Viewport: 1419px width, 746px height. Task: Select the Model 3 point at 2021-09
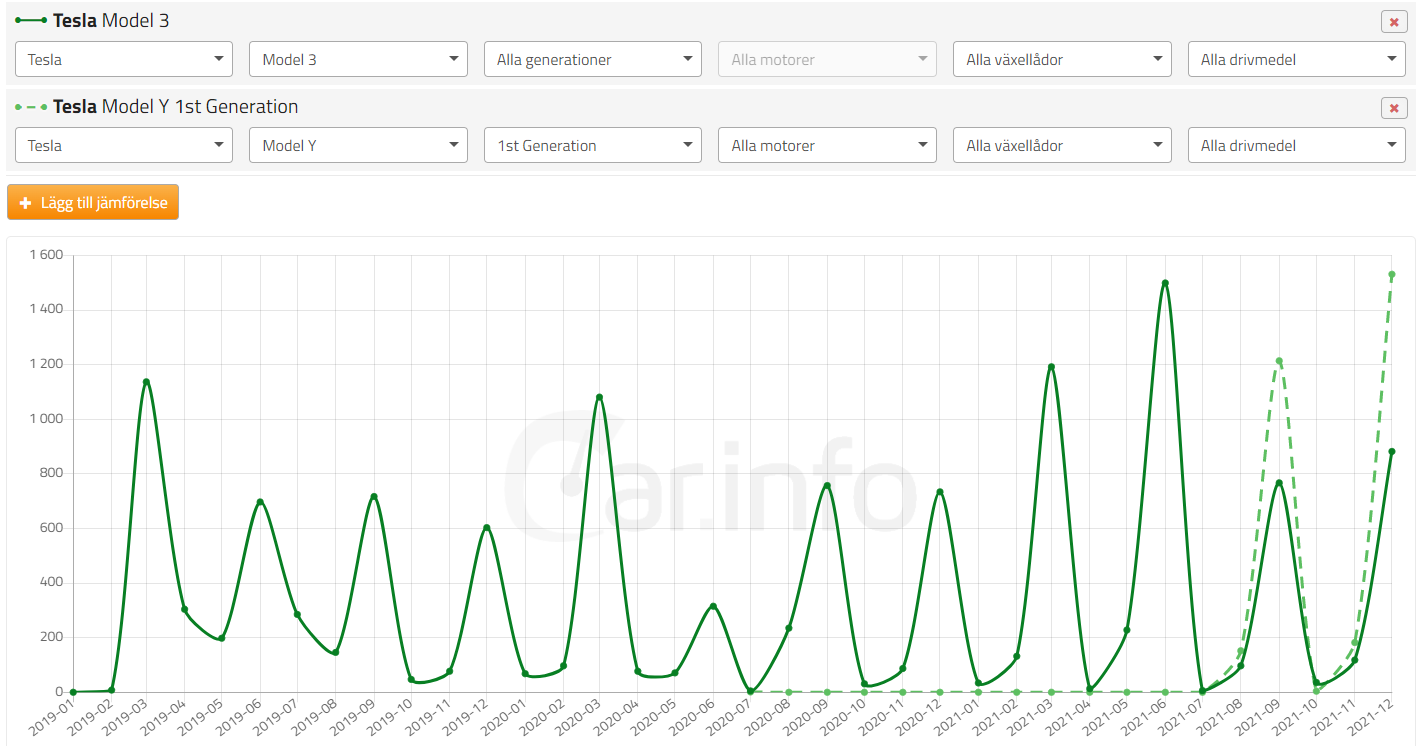pyautogui.click(x=1279, y=483)
